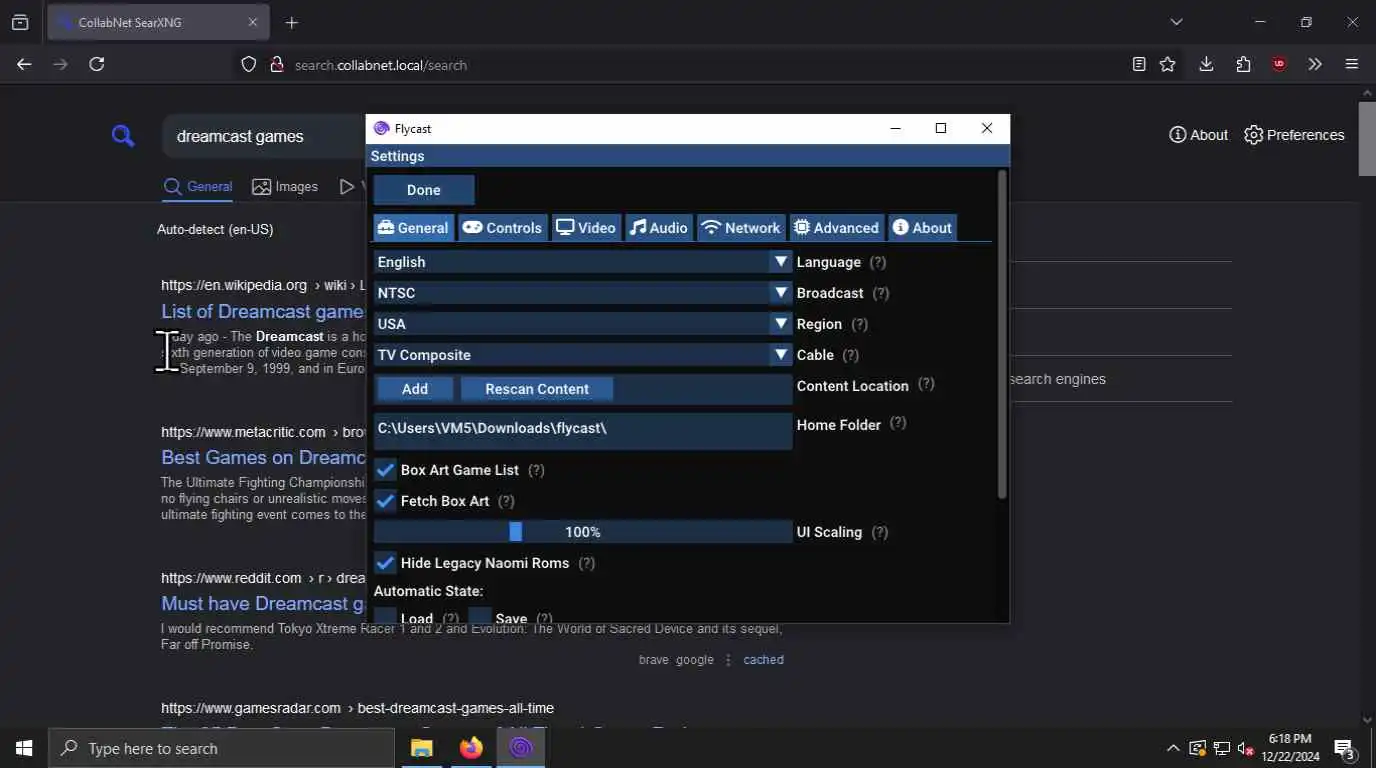Toggle the Automatic State Save checkbox
Image resolution: width=1376 pixels, height=768 pixels.
(480, 617)
